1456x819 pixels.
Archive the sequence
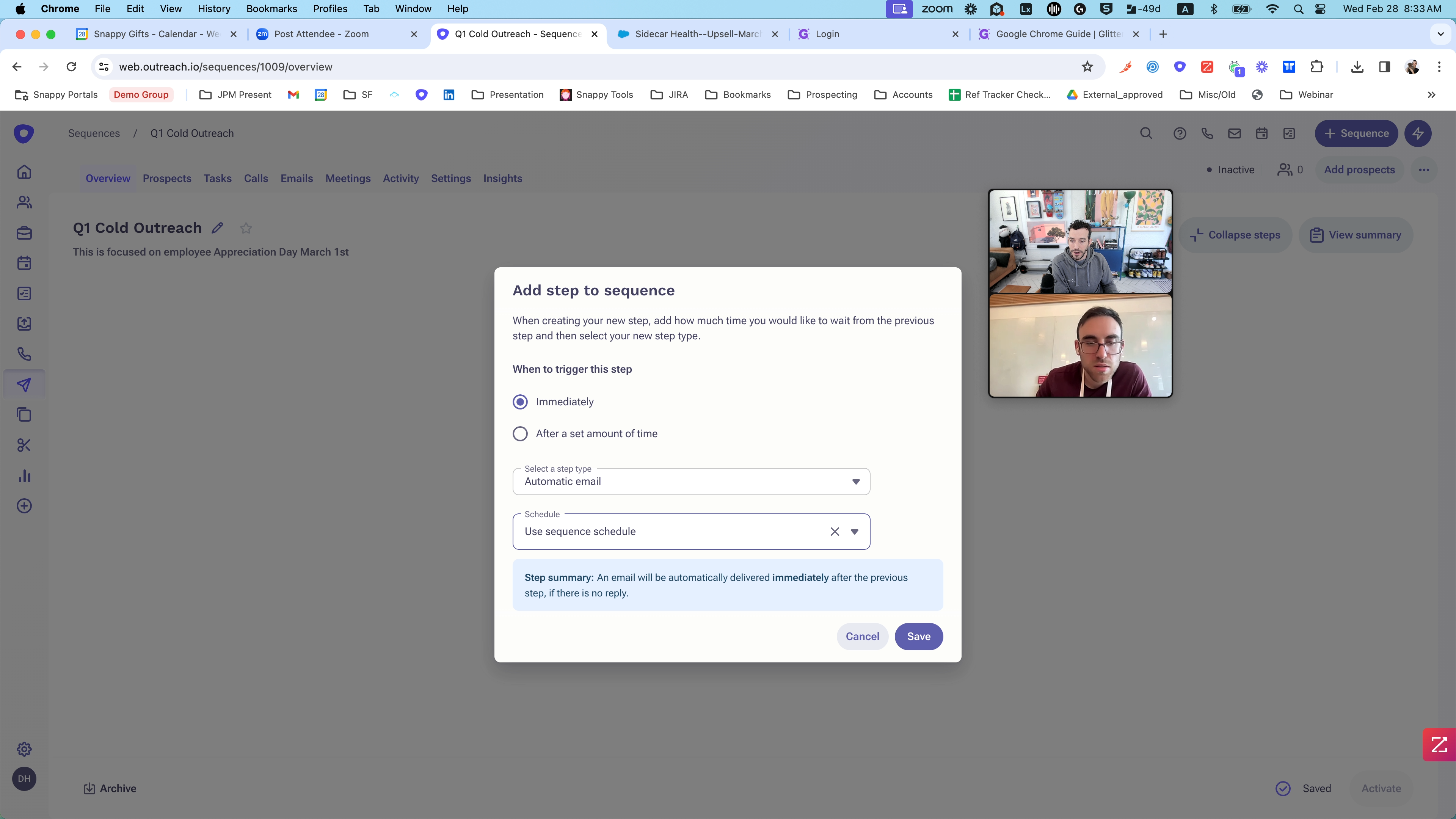[x=110, y=789]
